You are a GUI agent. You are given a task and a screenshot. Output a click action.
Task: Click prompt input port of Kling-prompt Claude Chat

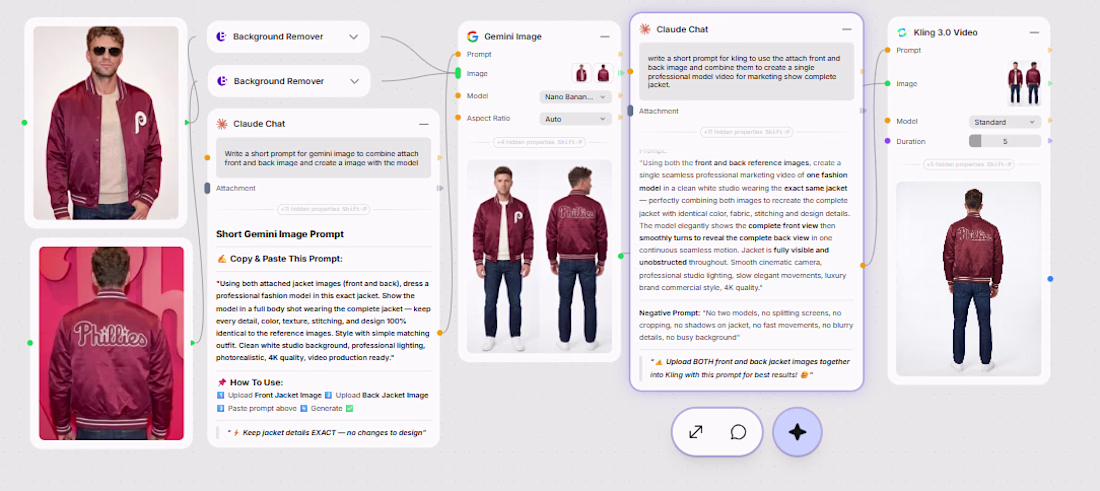point(630,71)
